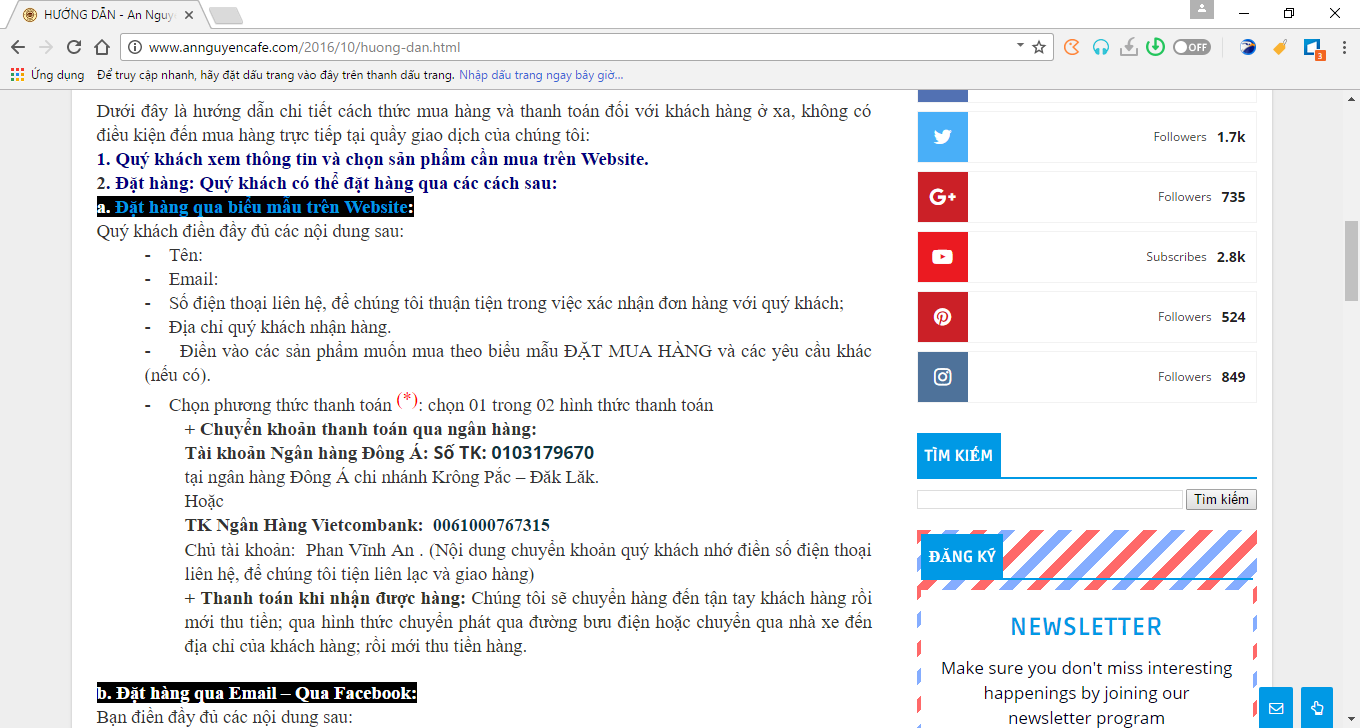
Task: Open the Google Plus followers icon
Action: (942, 197)
